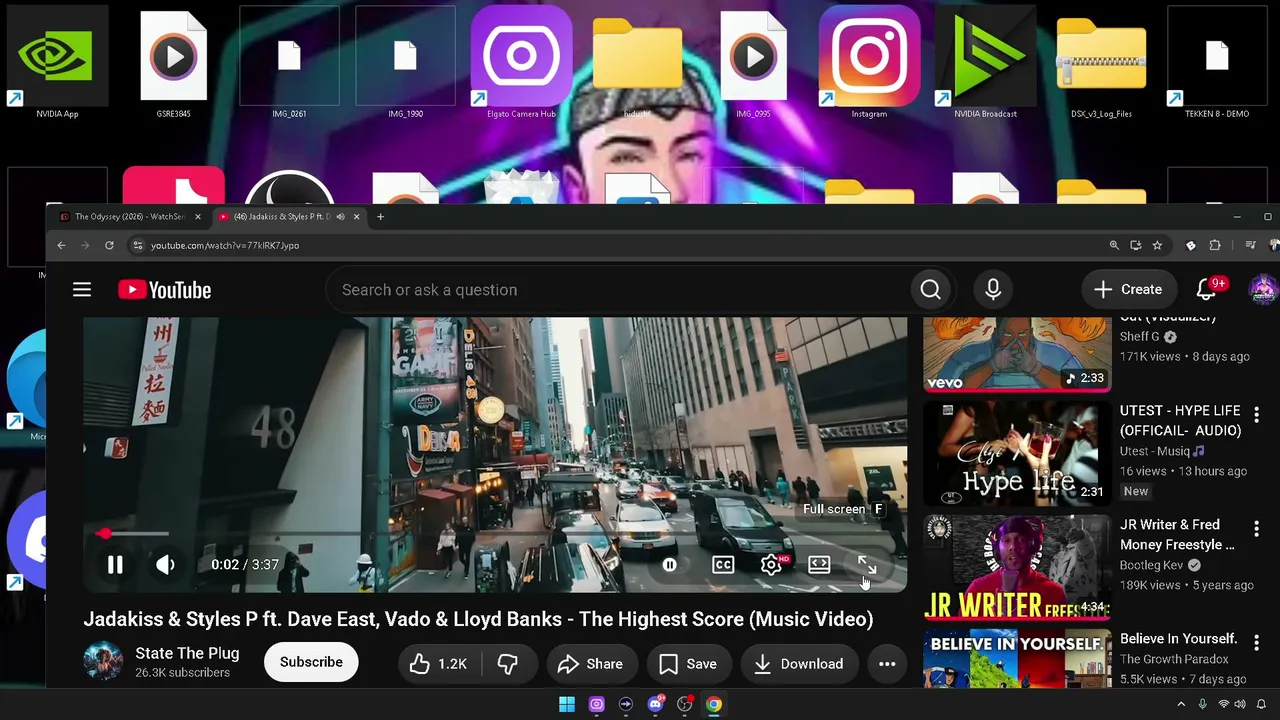
Task: Open the State The Plug channel name link
Action: 187,653
